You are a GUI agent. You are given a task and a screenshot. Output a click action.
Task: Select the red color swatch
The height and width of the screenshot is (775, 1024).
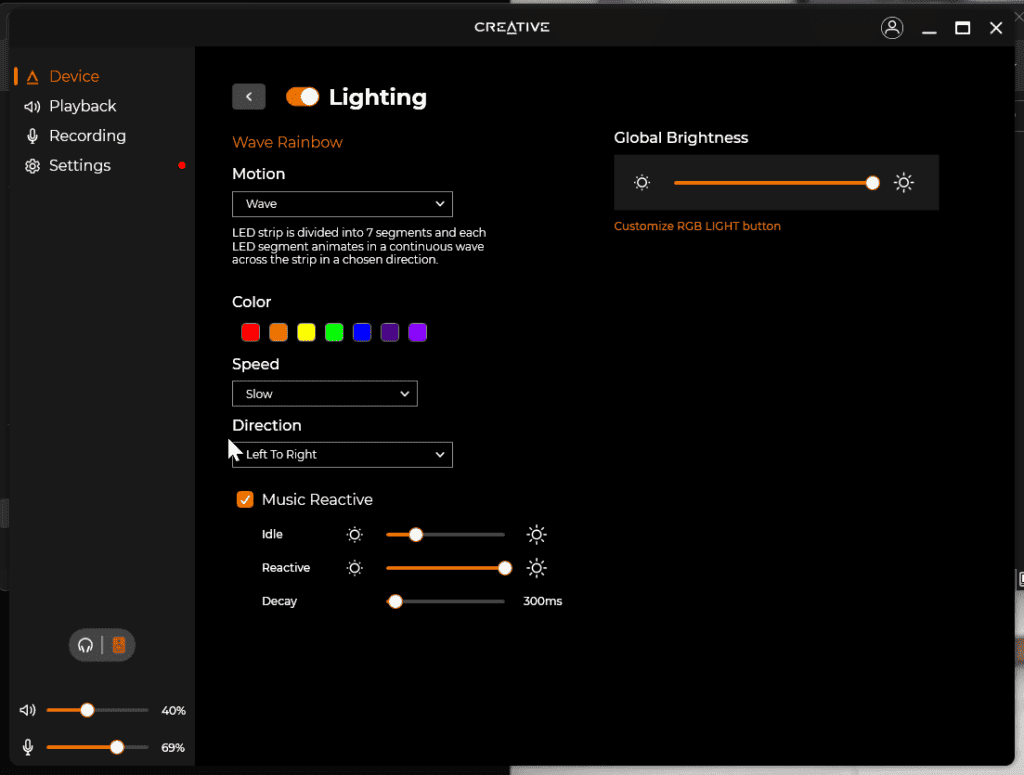pos(251,332)
